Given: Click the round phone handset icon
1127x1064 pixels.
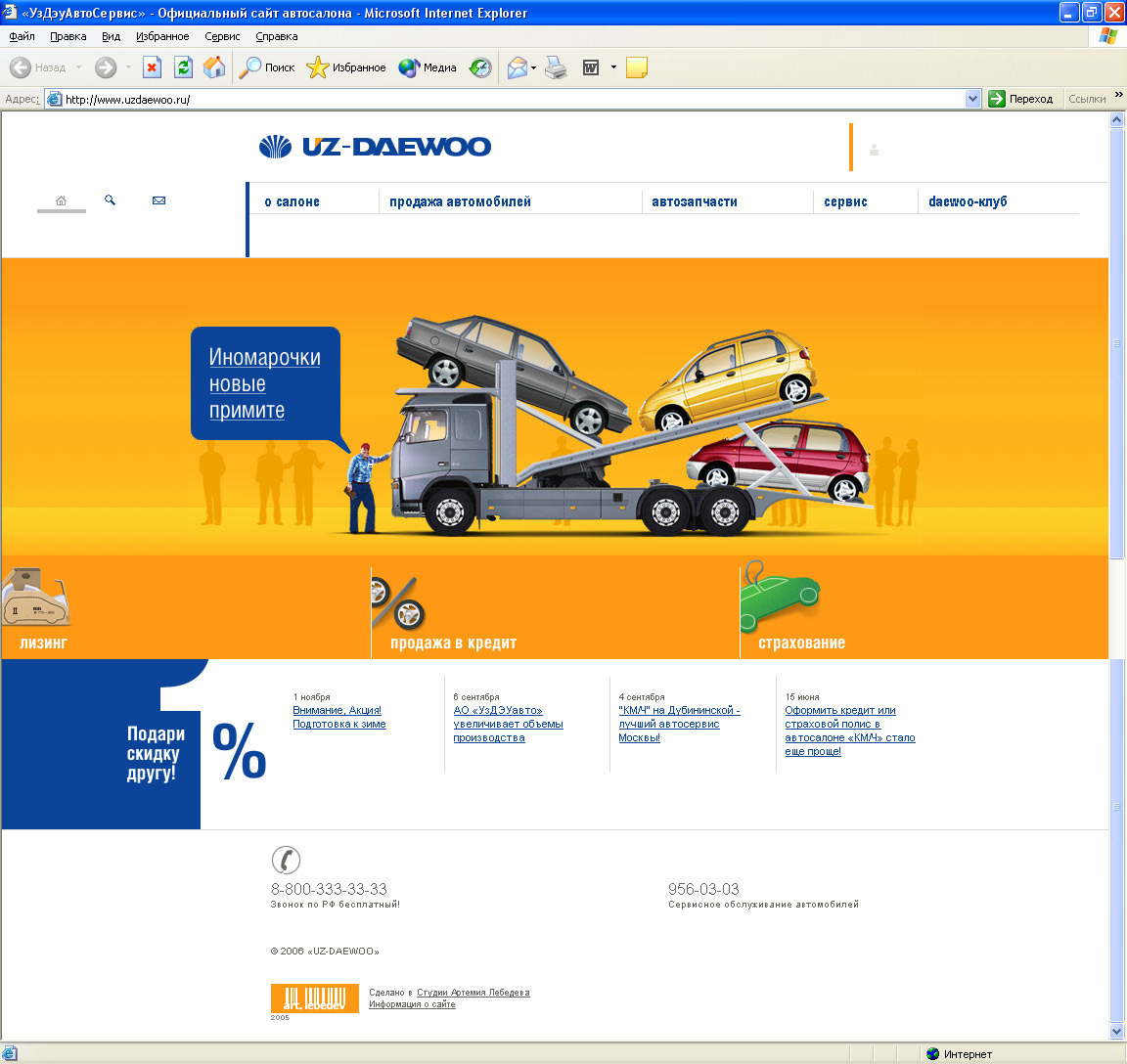Looking at the screenshot, I should 286,860.
